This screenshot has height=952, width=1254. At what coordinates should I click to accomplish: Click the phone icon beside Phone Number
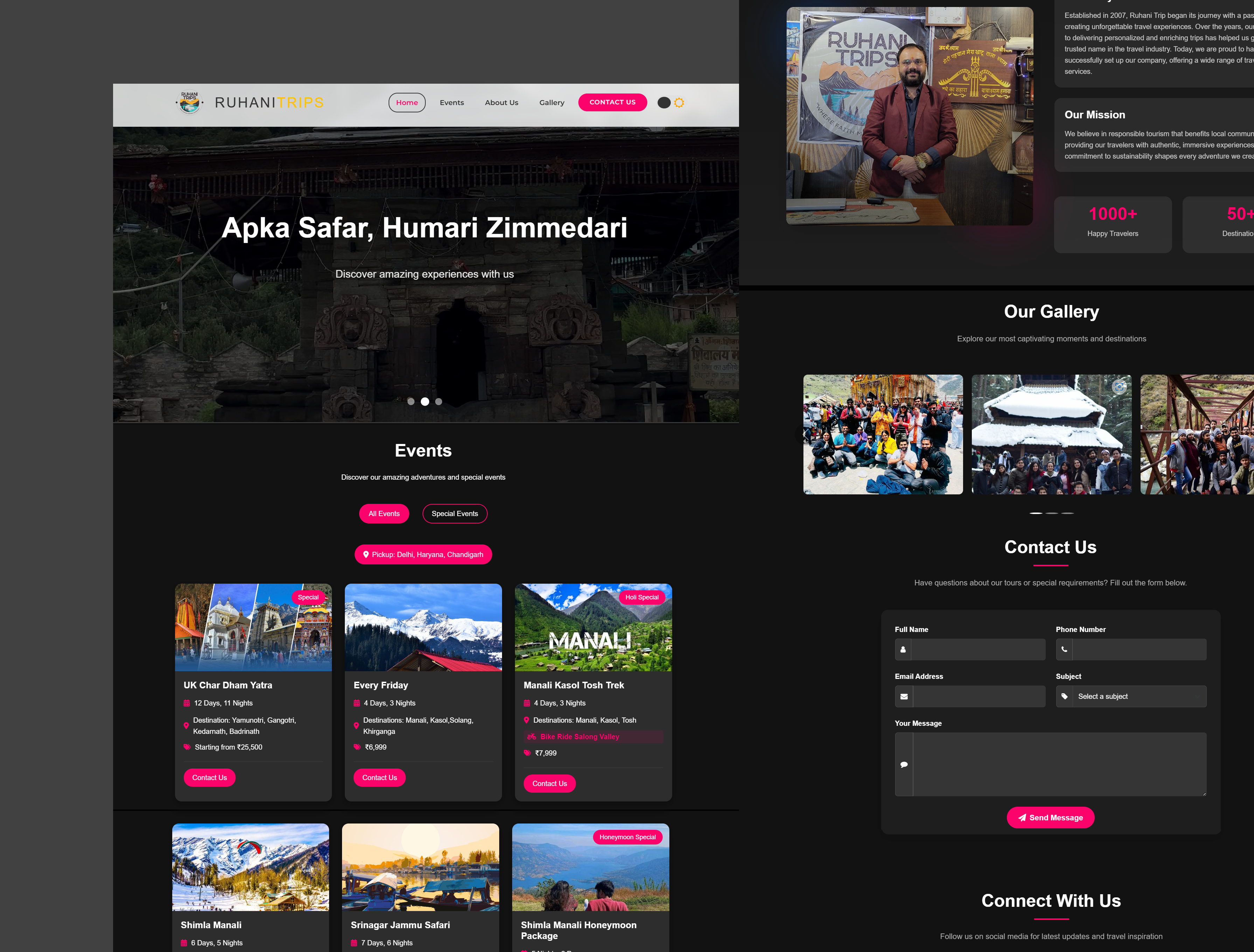pos(1064,649)
